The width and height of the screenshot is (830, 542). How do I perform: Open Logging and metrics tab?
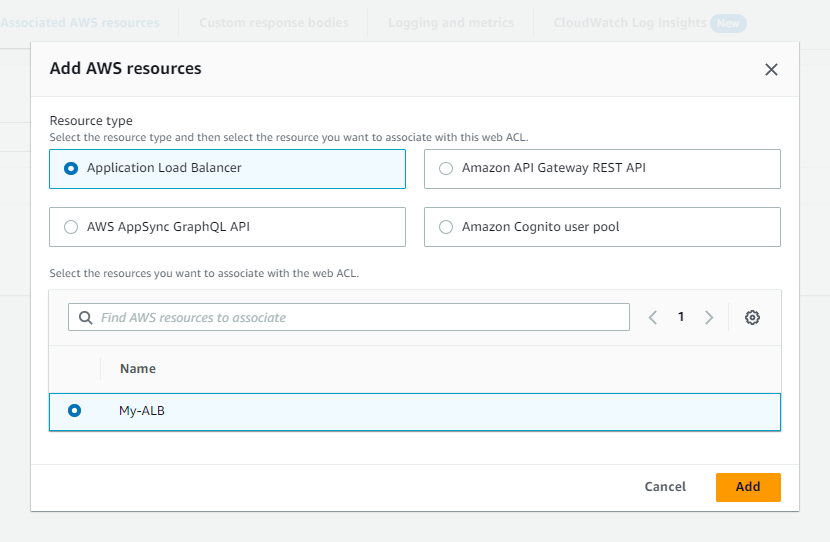tap(451, 23)
